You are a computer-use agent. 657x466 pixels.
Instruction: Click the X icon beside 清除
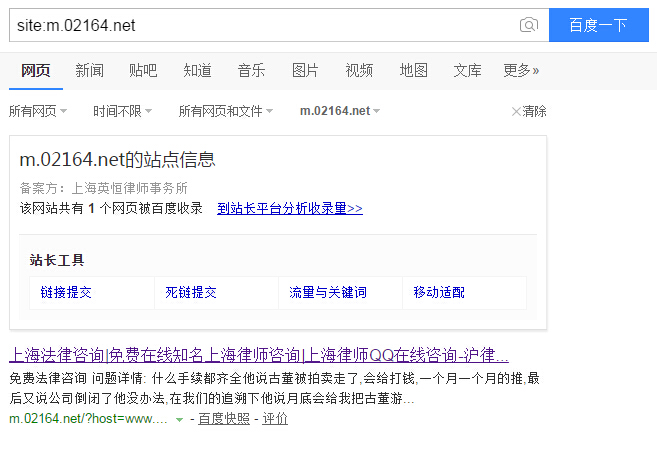click(516, 111)
